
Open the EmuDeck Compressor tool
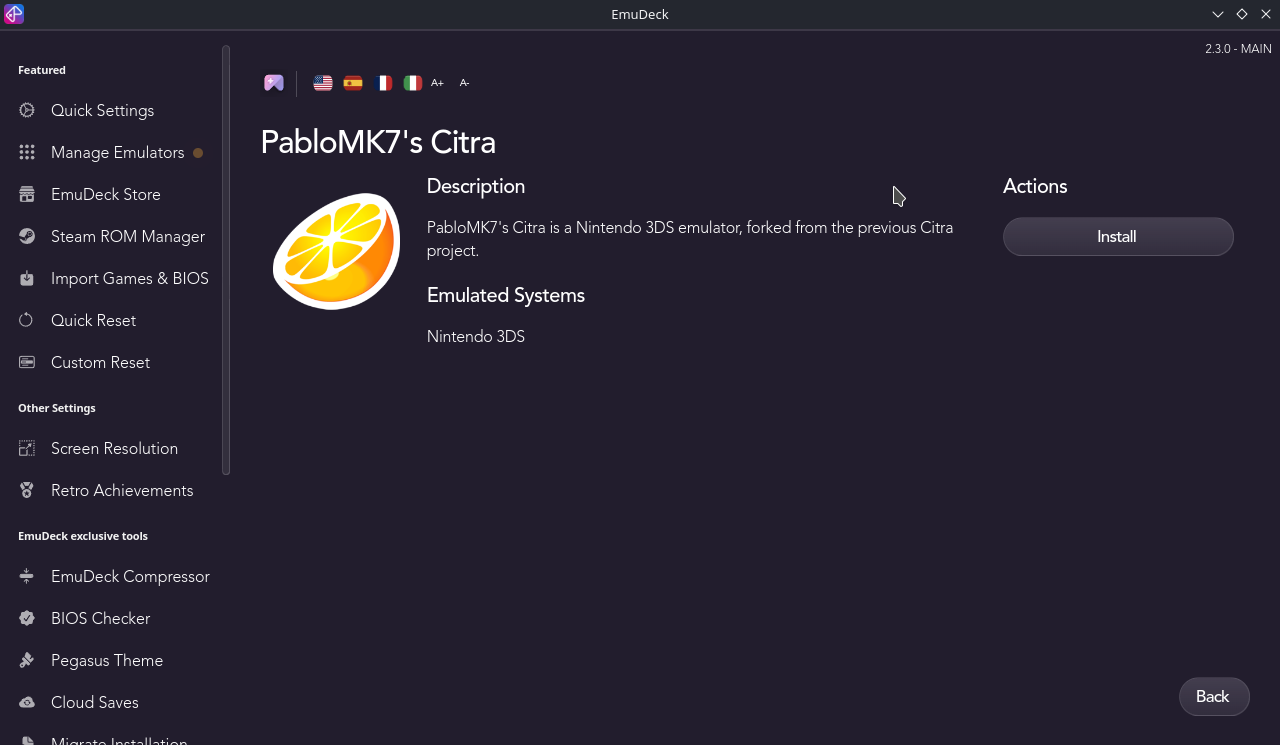pos(130,576)
